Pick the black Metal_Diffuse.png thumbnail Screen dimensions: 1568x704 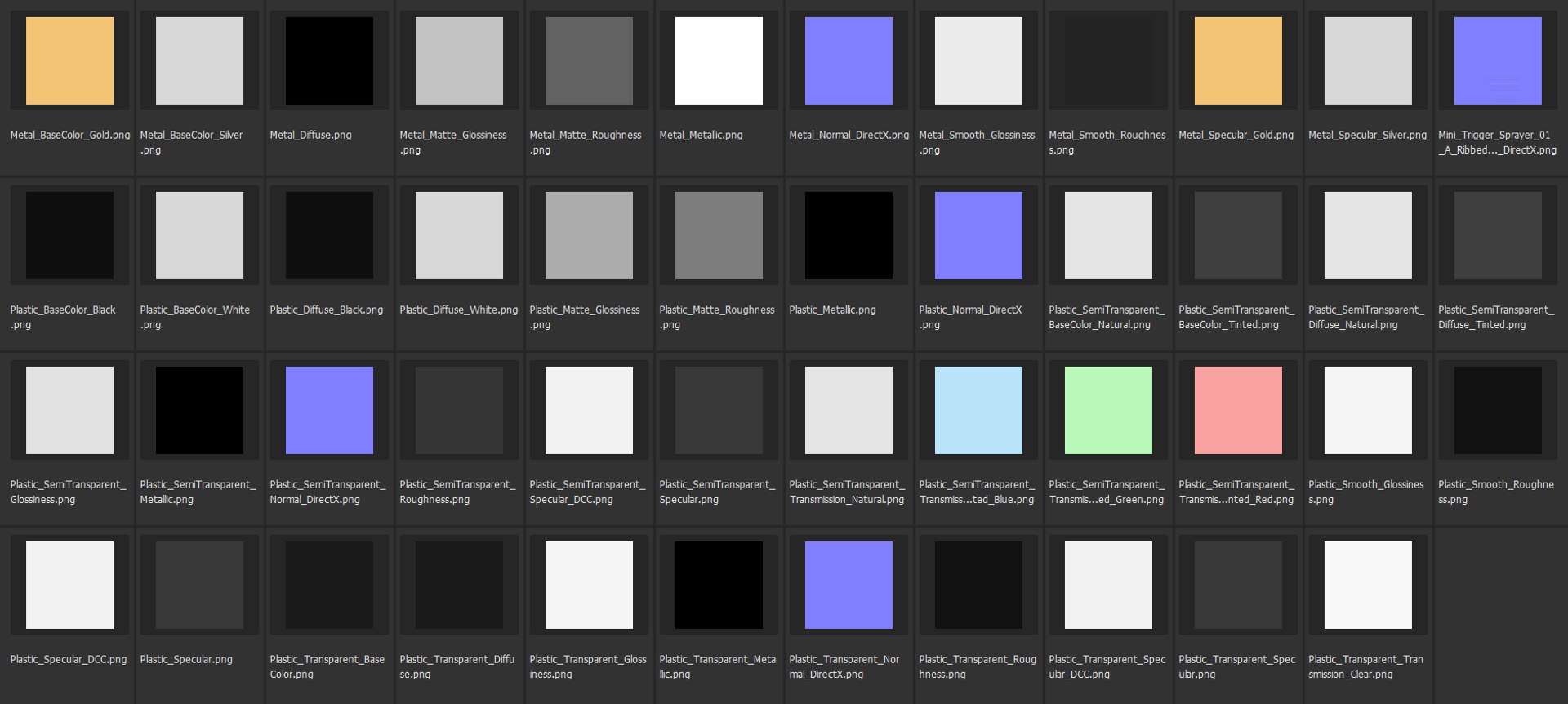point(329,60)
